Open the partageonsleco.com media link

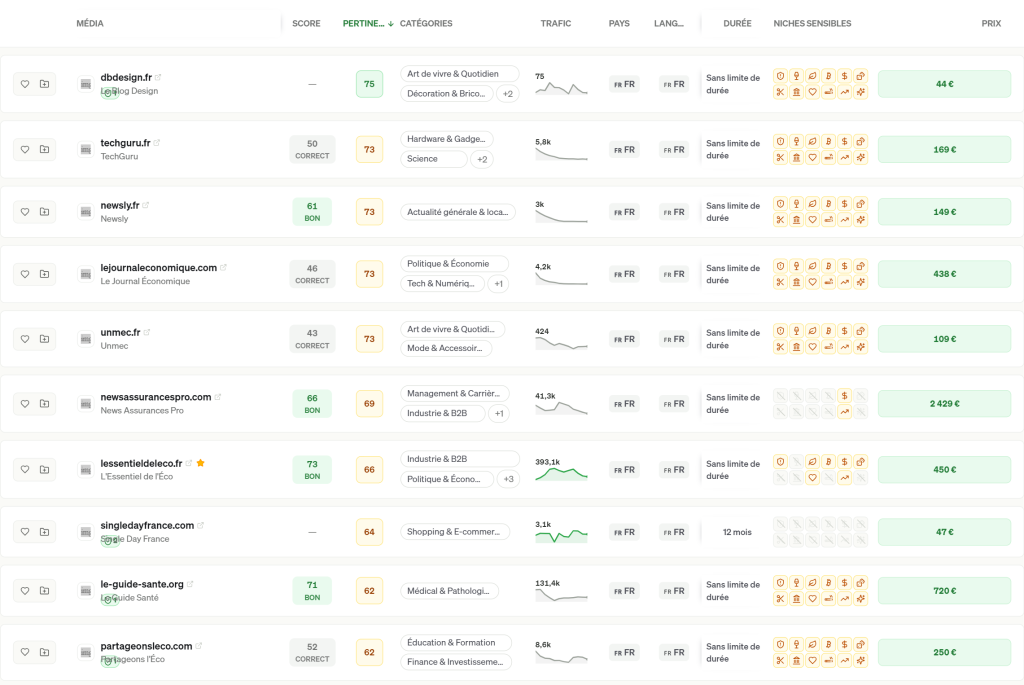click(146, 646)
